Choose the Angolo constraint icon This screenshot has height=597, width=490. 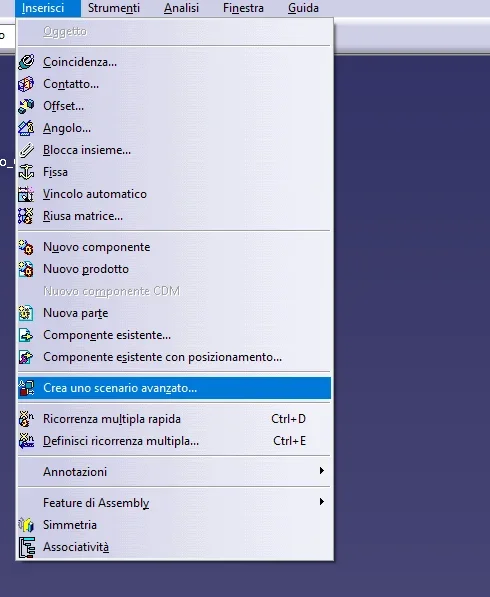26,128
